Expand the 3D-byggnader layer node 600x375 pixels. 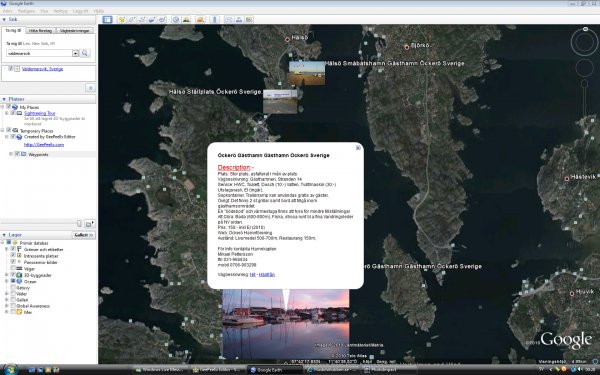(x=7, y=275)
